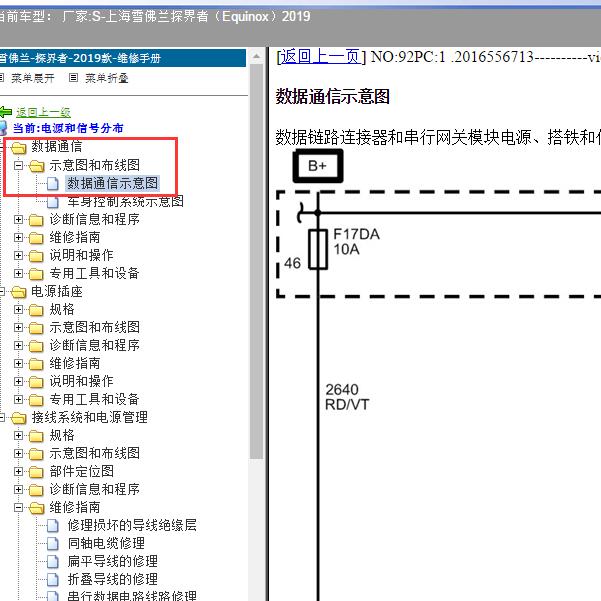Click the 数据通信示意图 page heading
Image resolution: width=601 pixels, height=601 pixels.
[332, 97]
